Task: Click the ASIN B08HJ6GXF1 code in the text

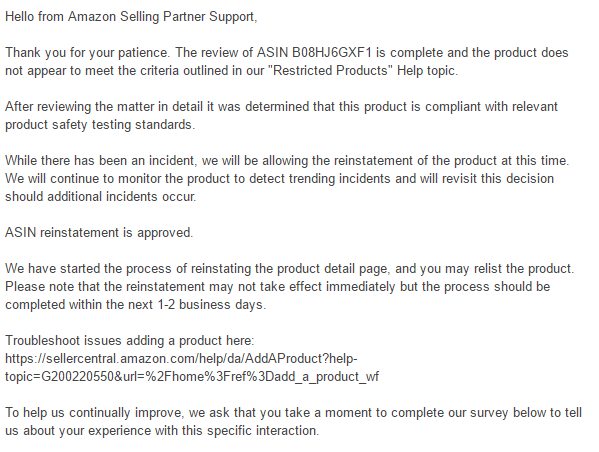Action: click(x=331, y=52)
